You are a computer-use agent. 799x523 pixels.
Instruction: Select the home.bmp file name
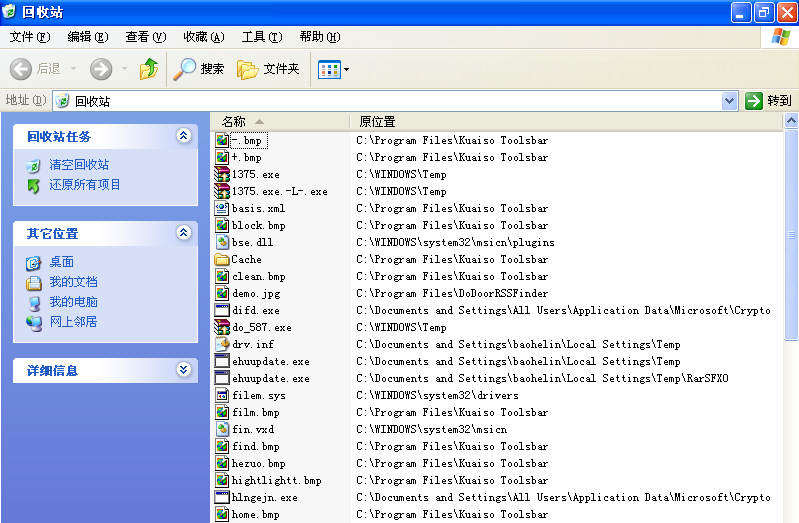256,514
